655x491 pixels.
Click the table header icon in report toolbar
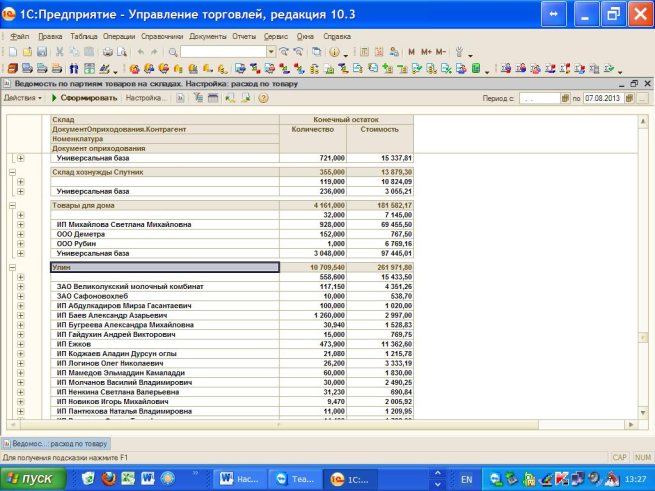point(213,98)
